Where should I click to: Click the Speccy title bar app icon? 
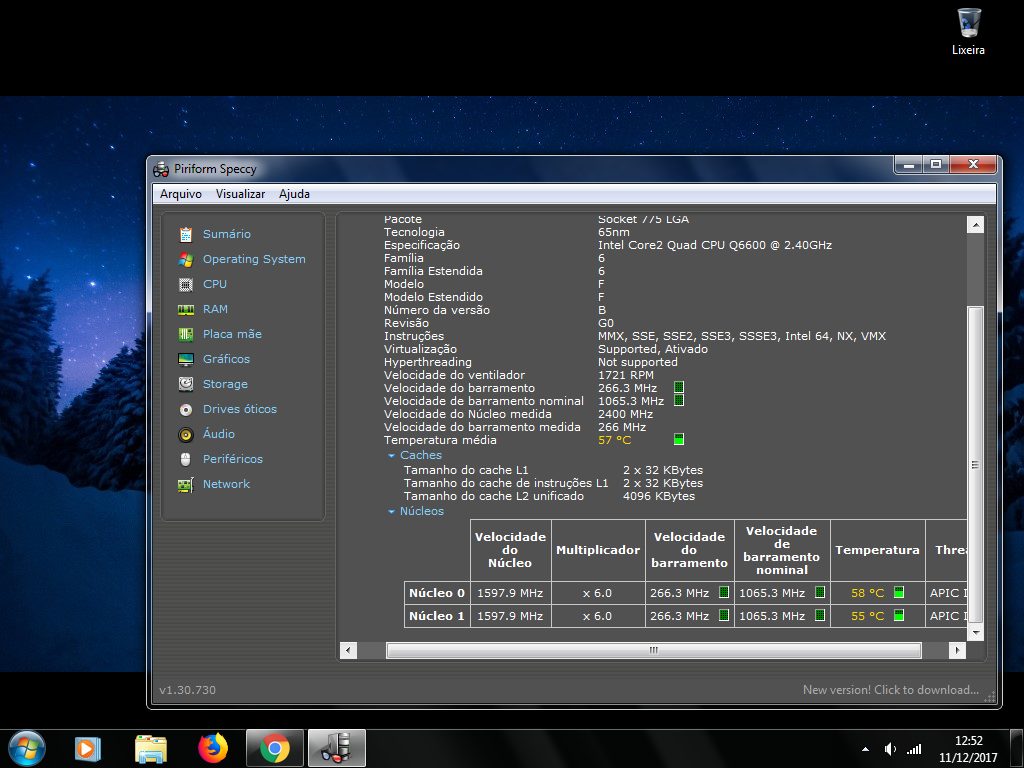pyautogui.click(x=161, y=170)
